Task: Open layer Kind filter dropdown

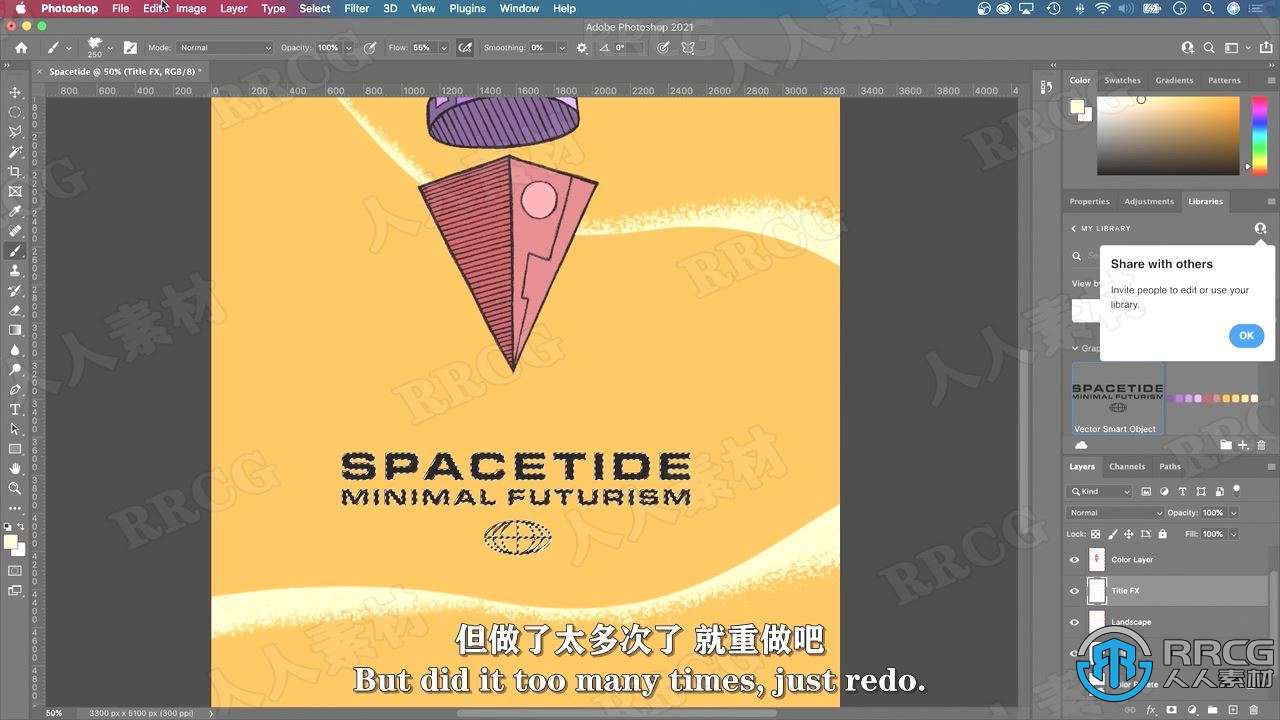Action: 1099,491
